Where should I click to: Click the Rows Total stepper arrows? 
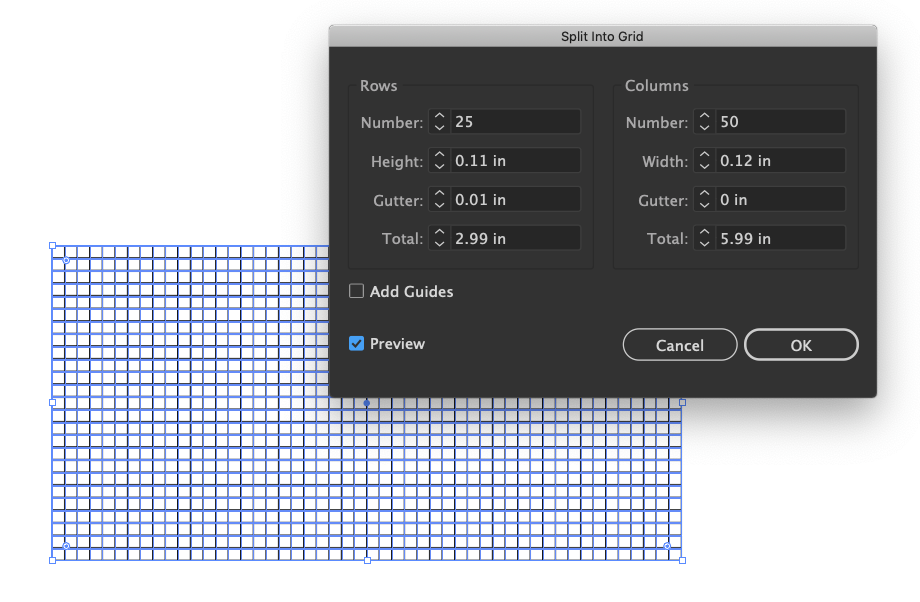click(439, 239)
